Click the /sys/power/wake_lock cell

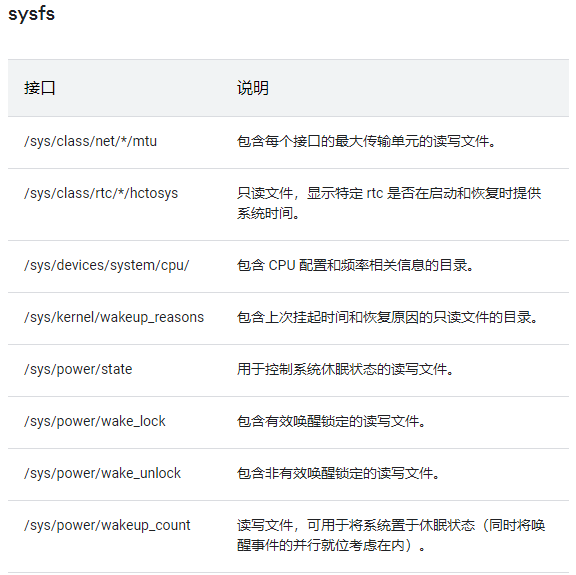click(x=95, y=421)
